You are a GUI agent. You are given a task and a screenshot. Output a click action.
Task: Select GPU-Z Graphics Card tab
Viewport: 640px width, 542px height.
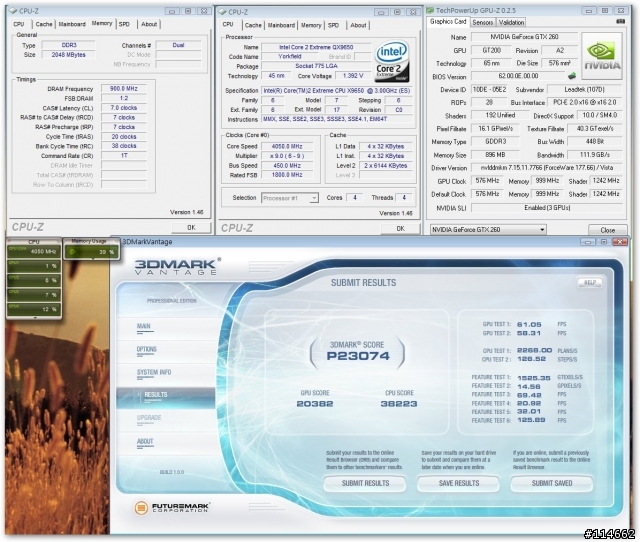[x=448, y=22]
